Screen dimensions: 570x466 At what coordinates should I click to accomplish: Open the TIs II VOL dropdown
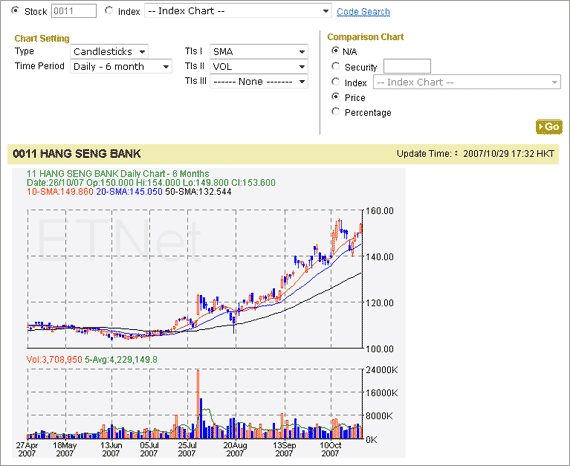click(x=259, y=67)
